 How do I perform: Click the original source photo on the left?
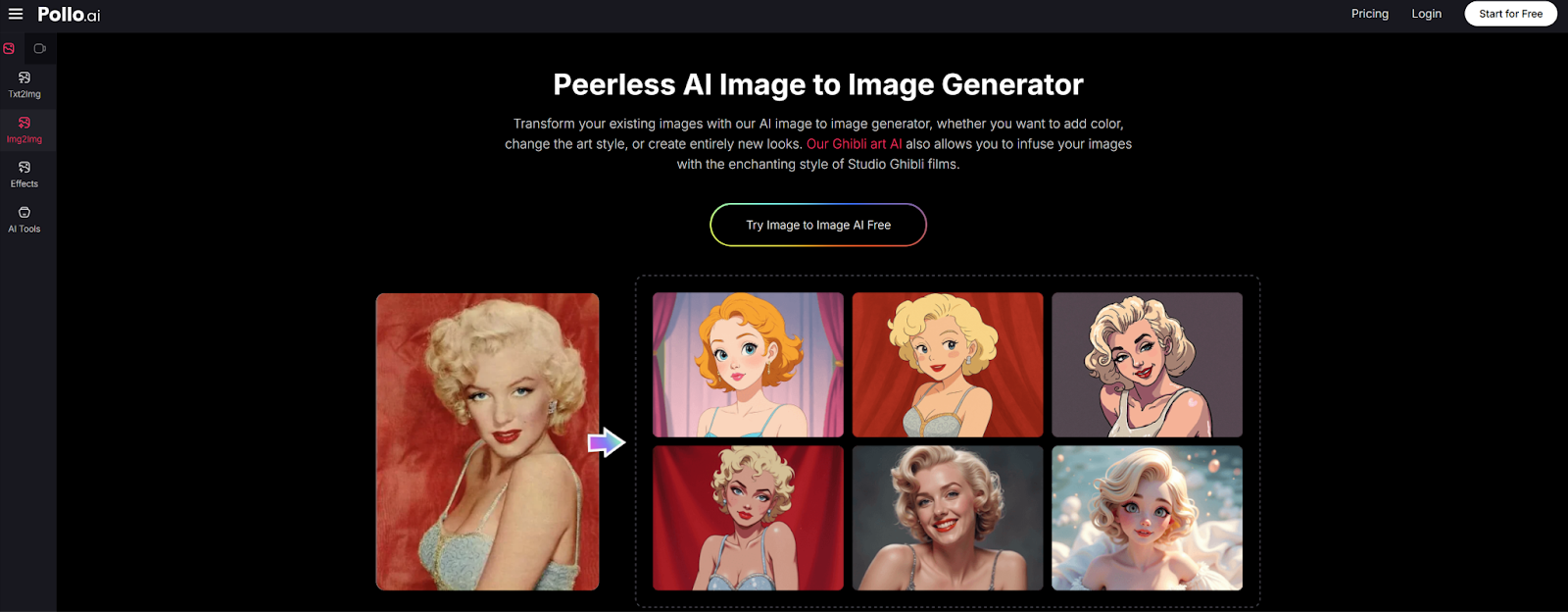[x=487, y=441]
